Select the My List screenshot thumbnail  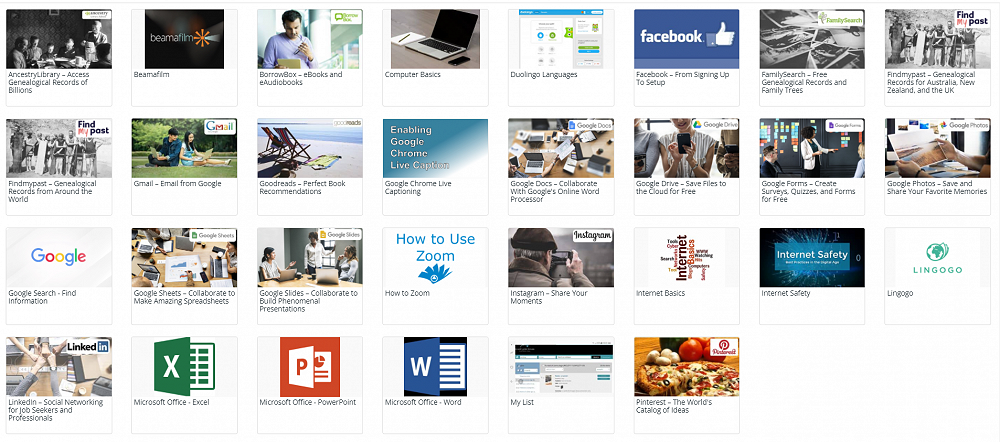561,366
